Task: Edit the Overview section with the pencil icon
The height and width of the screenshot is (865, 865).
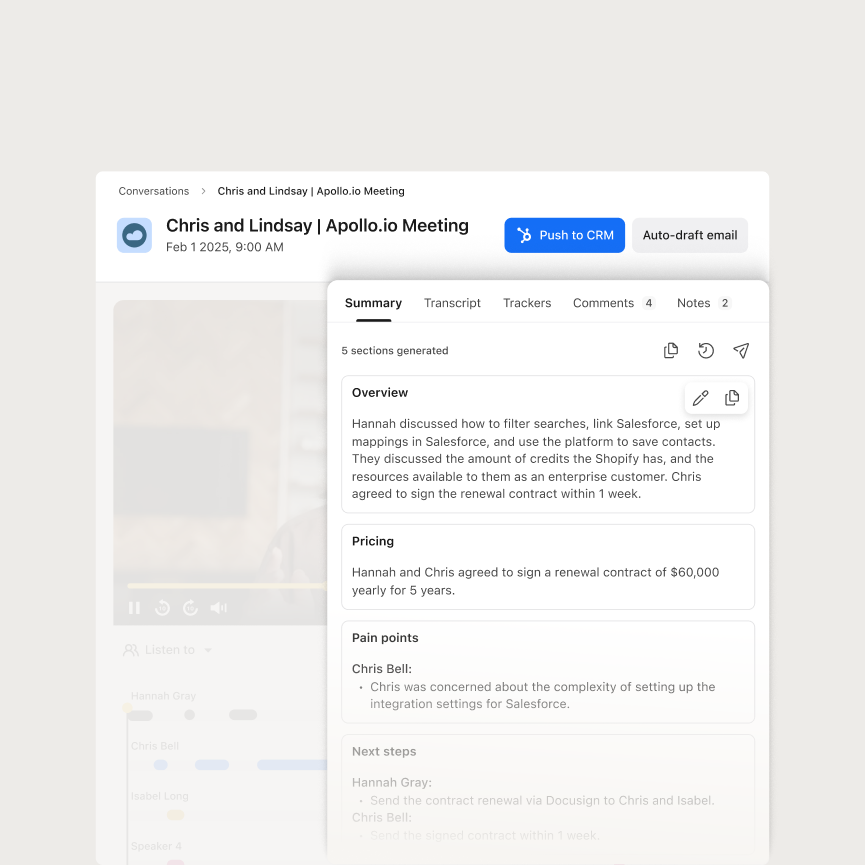Action: (x=700, y=397)
